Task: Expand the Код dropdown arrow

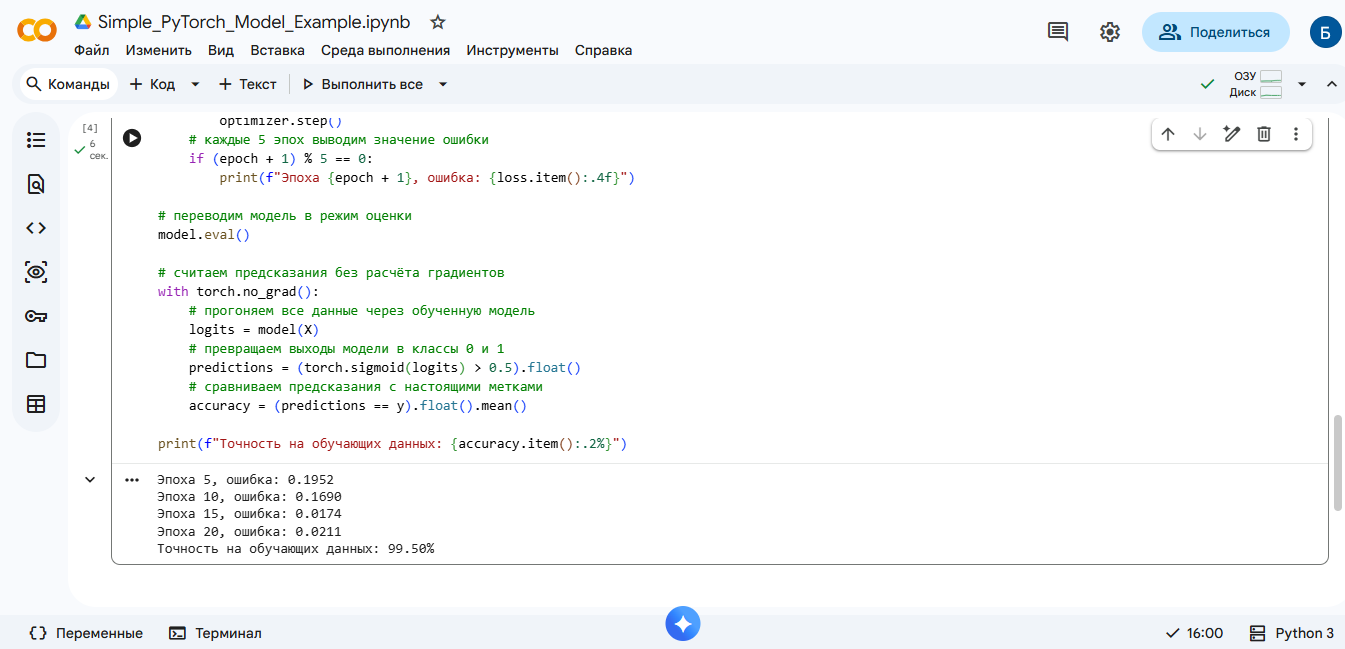Action: click(x=195, y=84)
